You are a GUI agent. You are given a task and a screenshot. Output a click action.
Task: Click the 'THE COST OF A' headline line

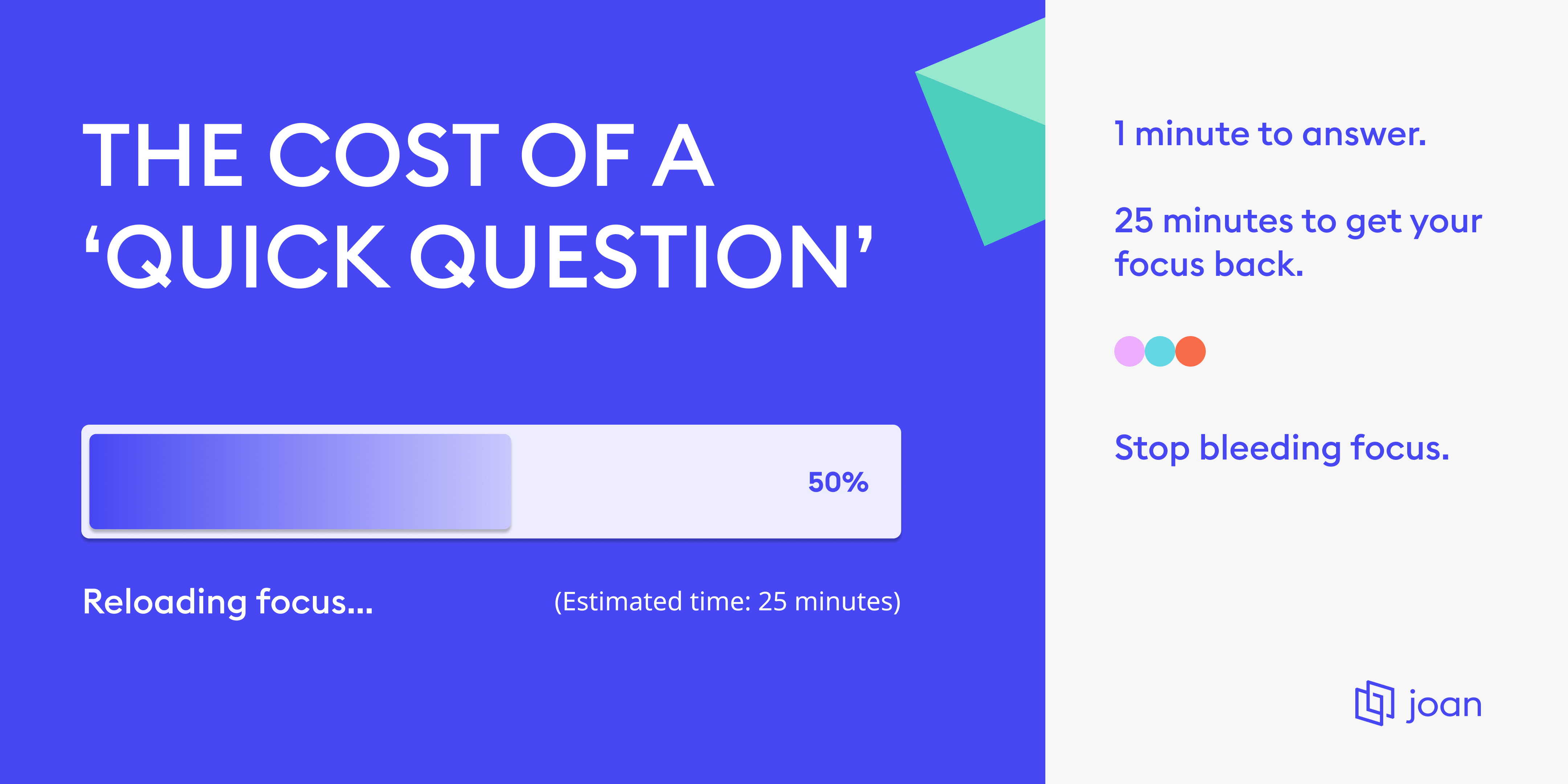(398, 155)
